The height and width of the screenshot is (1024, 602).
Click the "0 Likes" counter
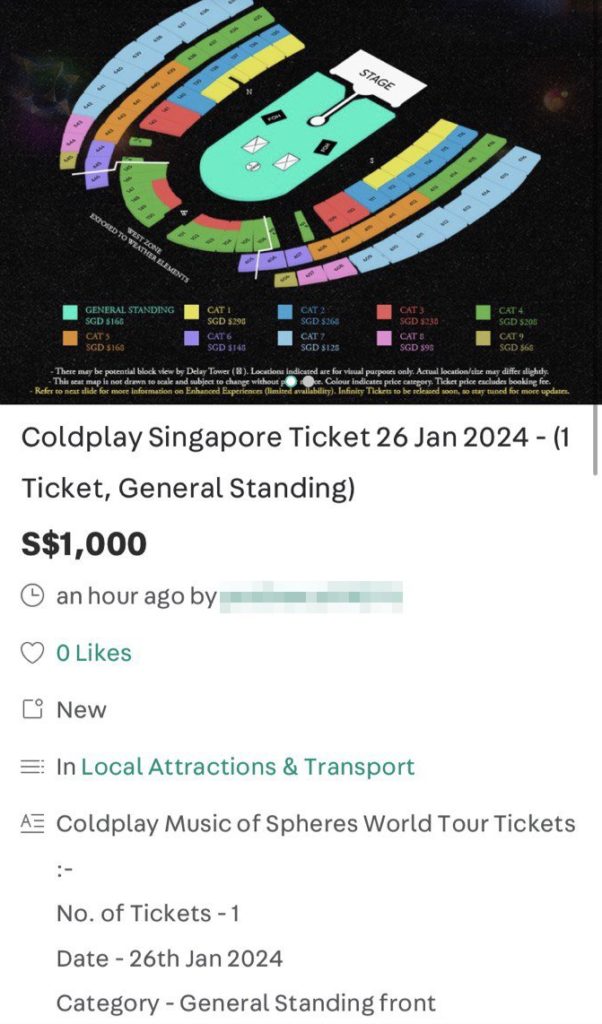(94, 652)
